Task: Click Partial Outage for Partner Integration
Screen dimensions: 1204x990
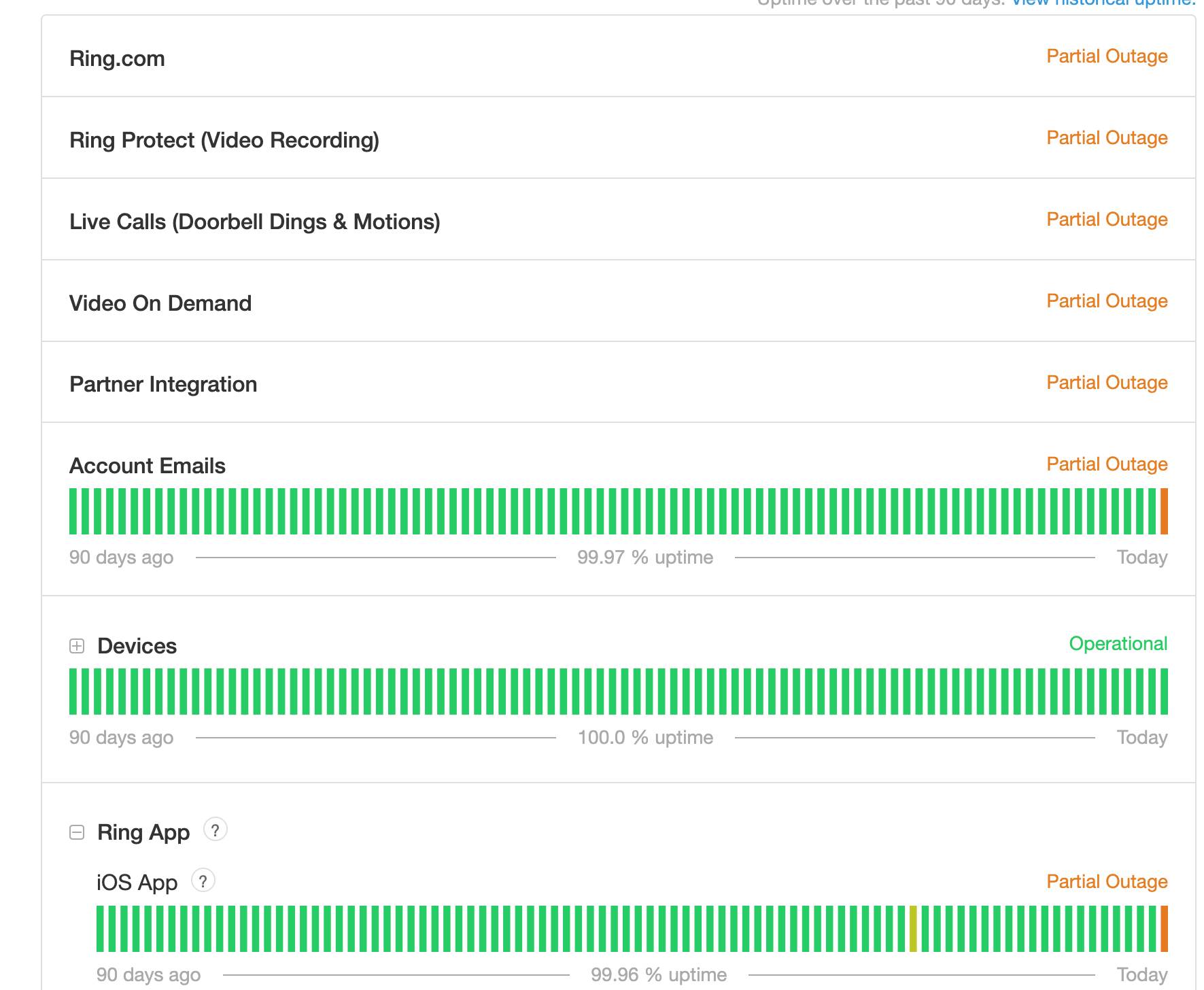Action: [1106, 383]
